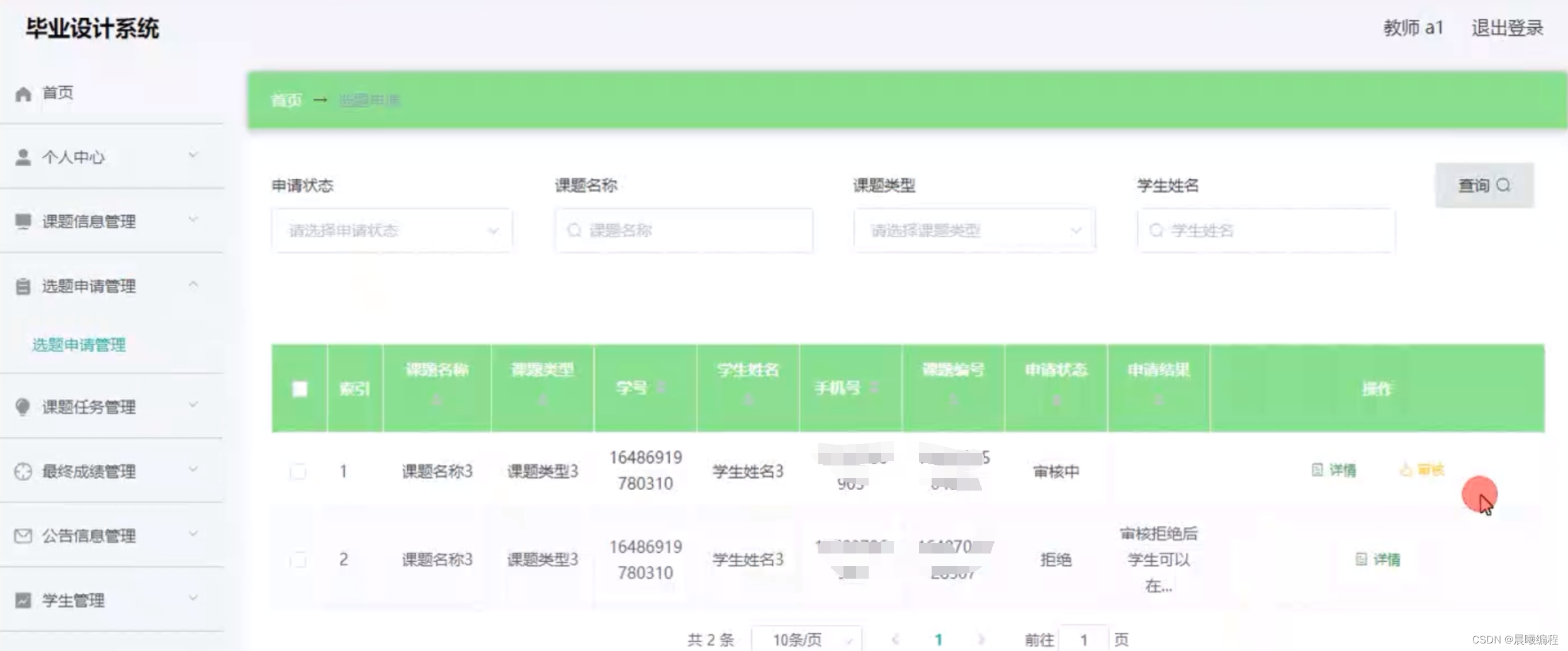Go to previous page arrow in pagination
This screenshot has height=651, width=1568.
pos(895,640)
